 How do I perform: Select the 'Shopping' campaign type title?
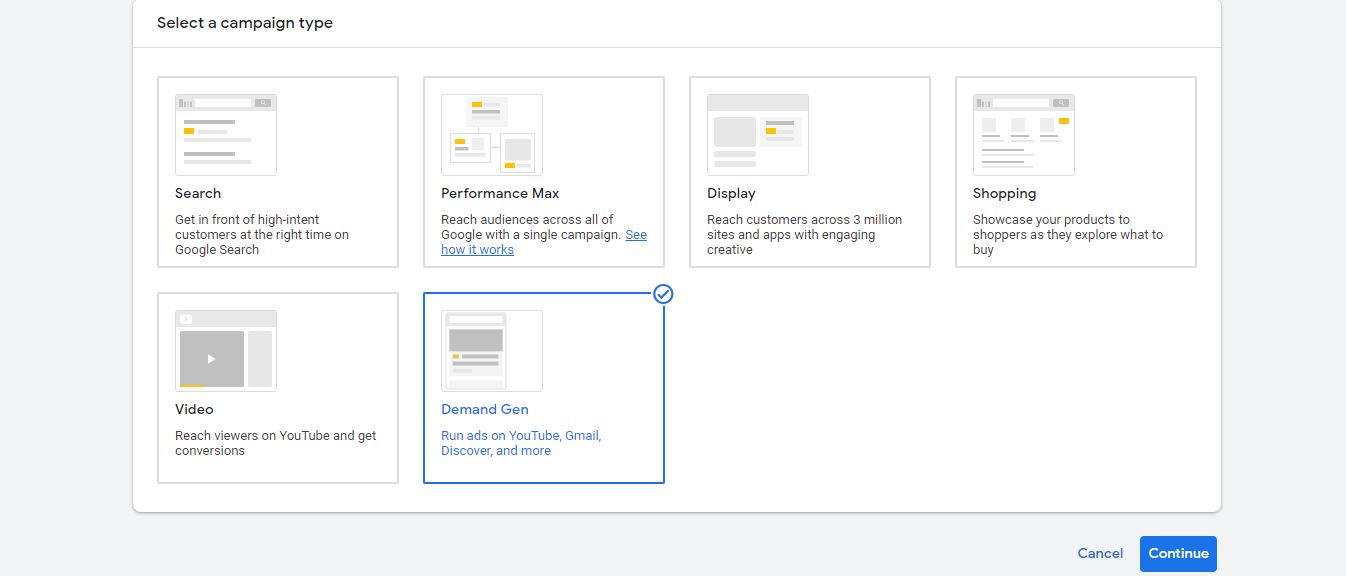point(1004,193)
